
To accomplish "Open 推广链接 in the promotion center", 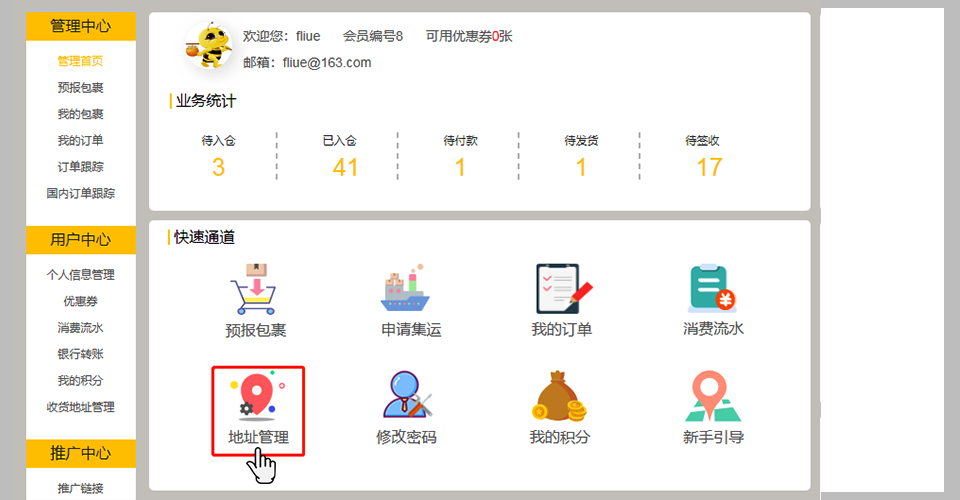I will tap(80, 488).
